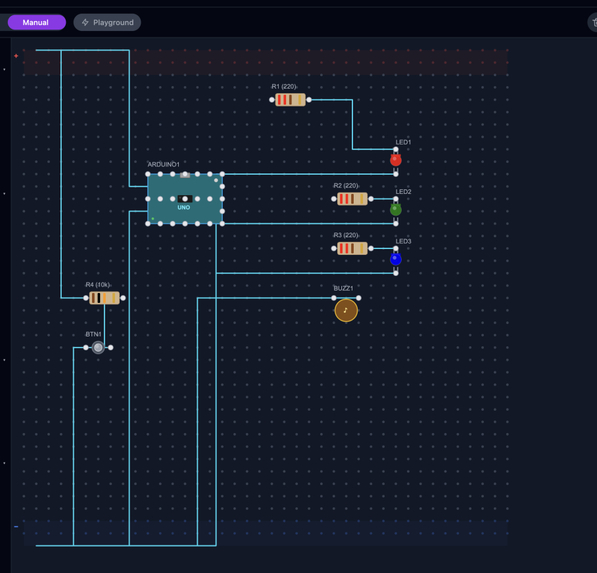Click the blue minus ground rail marker
This screenshot has width=597, height=573.
pyautogui.click(x=16, y=527)
